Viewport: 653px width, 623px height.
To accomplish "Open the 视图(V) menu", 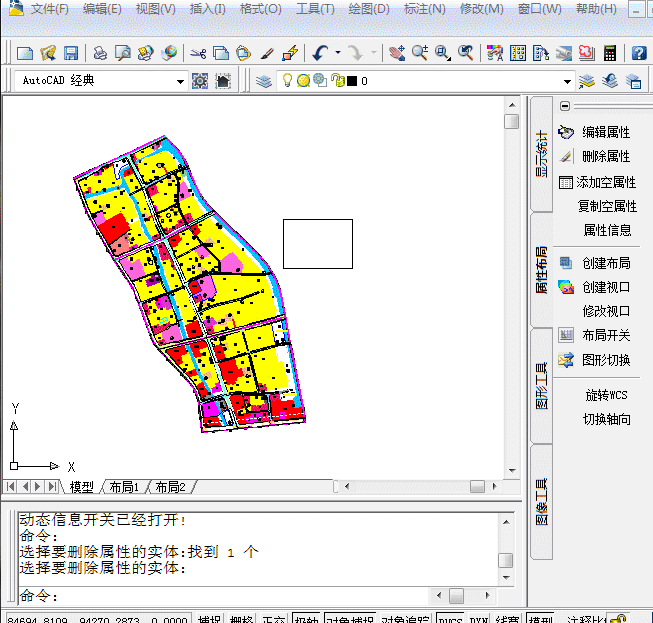I will (156, 9).
